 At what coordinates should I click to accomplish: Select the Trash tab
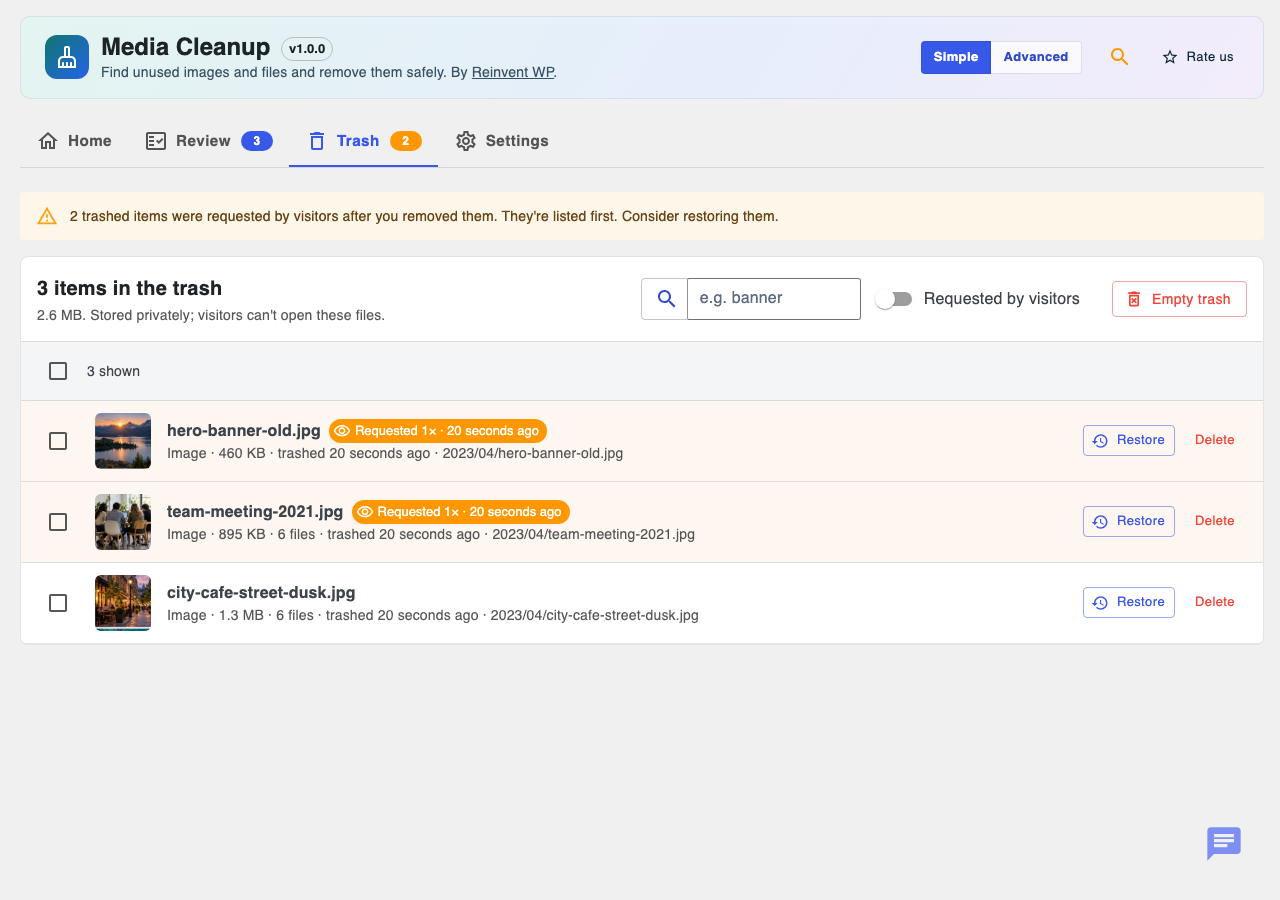click(x=364, y=141)
